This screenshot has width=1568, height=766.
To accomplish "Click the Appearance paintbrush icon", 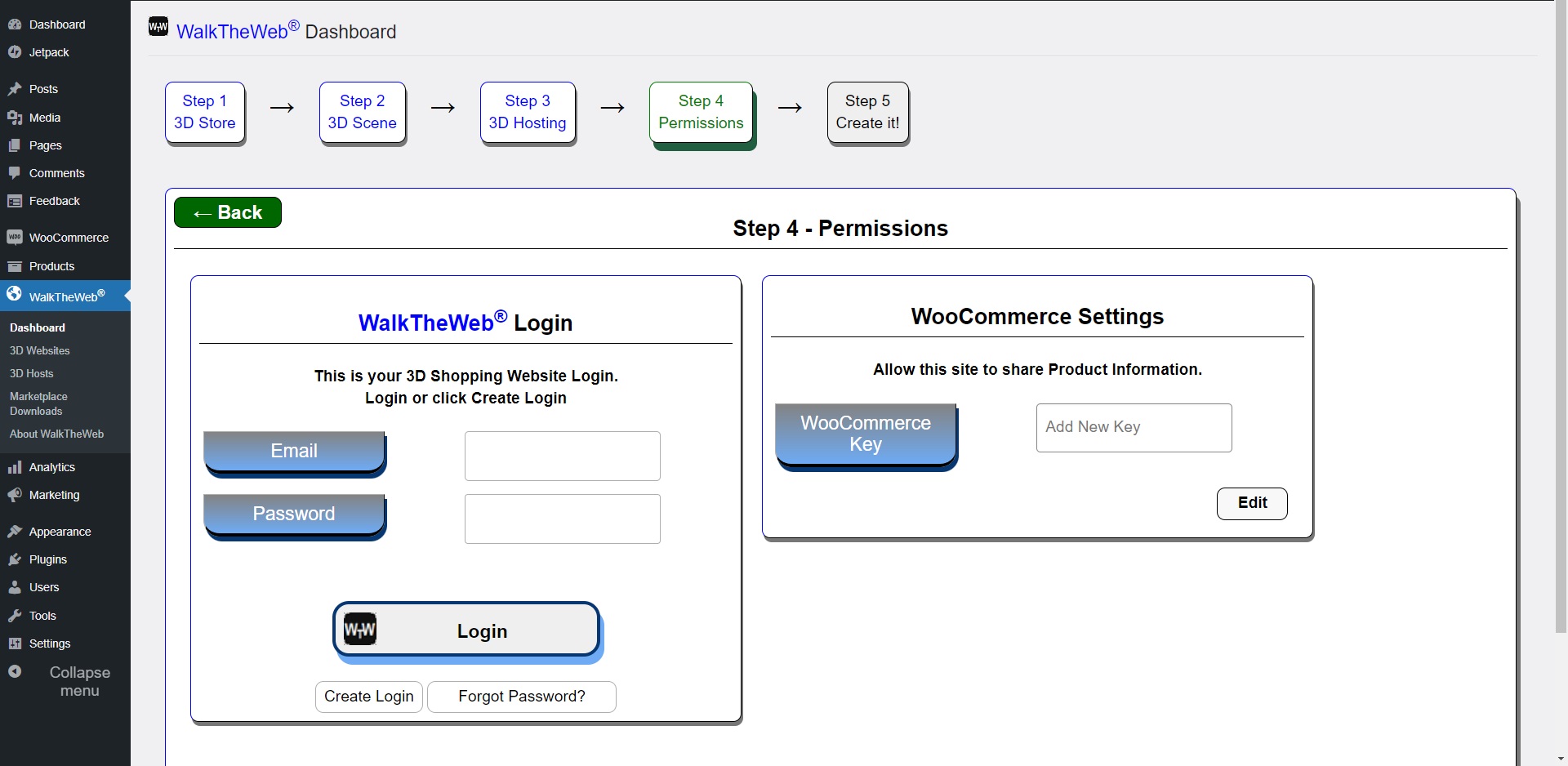I will point(15,532).
